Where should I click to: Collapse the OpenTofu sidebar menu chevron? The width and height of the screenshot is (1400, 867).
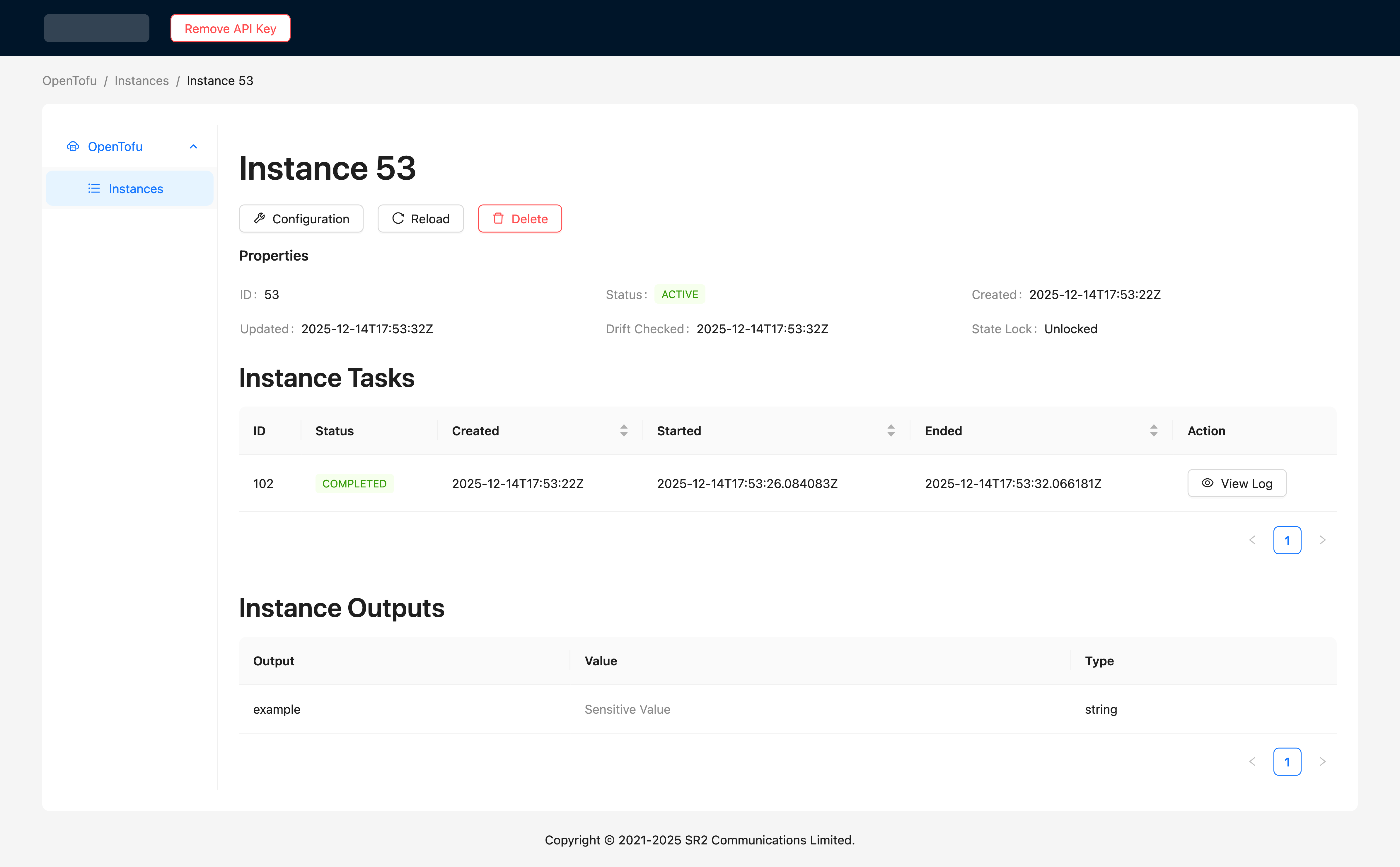tap(193, 146)
